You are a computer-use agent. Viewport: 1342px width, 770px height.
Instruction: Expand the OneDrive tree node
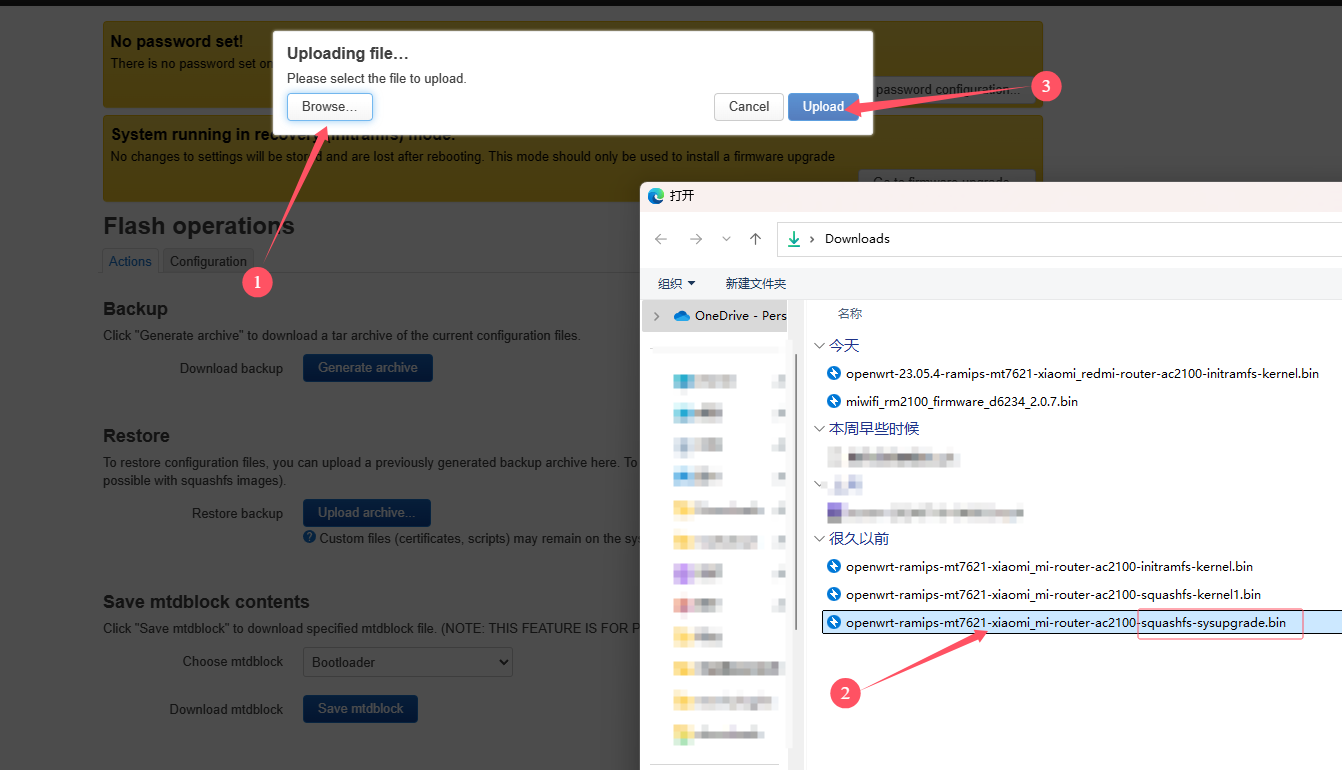click(656, 316)
